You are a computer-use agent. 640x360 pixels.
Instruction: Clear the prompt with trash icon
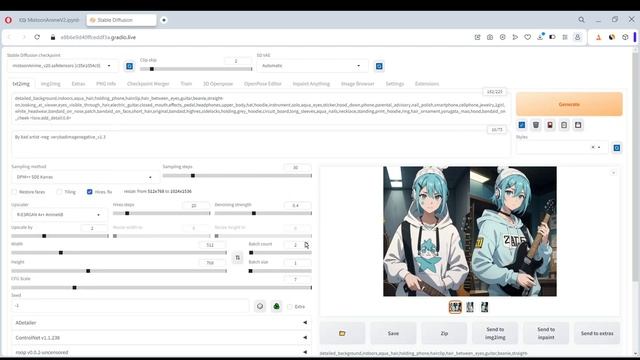coord(536,125)
